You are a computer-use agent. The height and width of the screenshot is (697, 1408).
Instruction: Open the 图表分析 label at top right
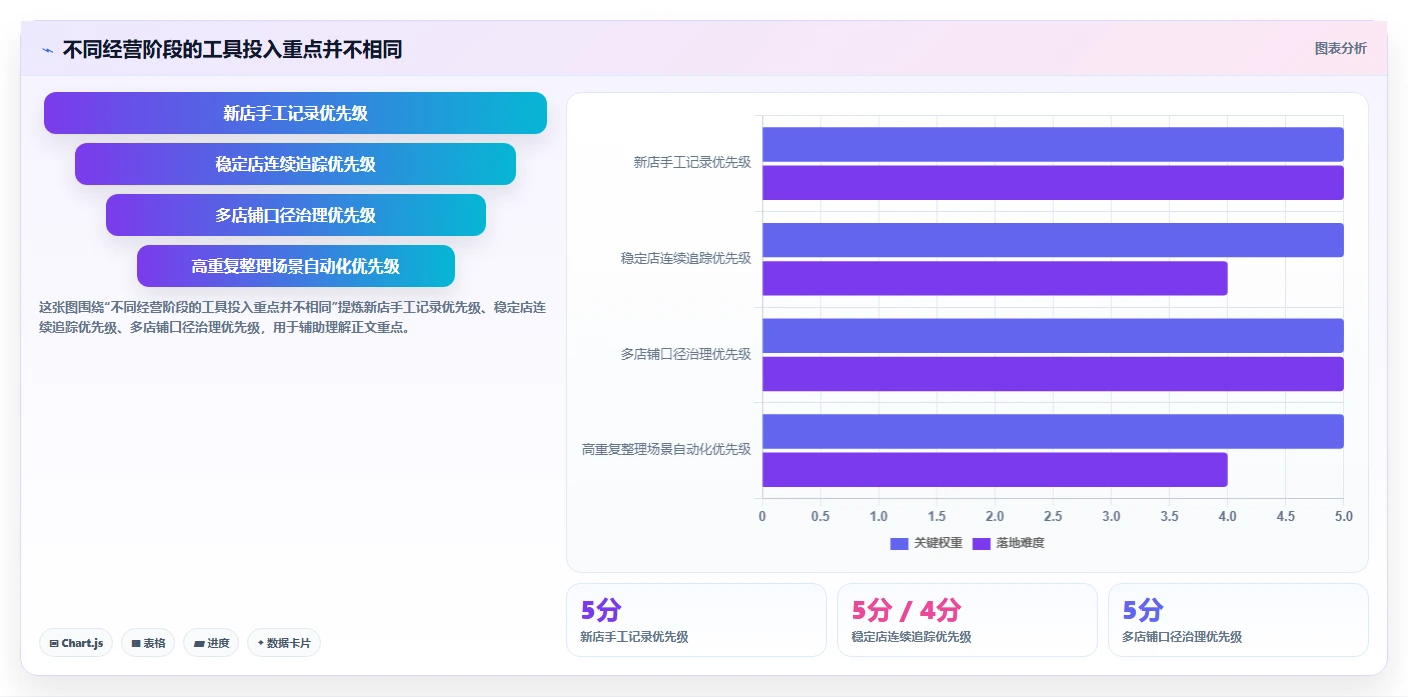pyautogui.click(x=1340, y=49)
